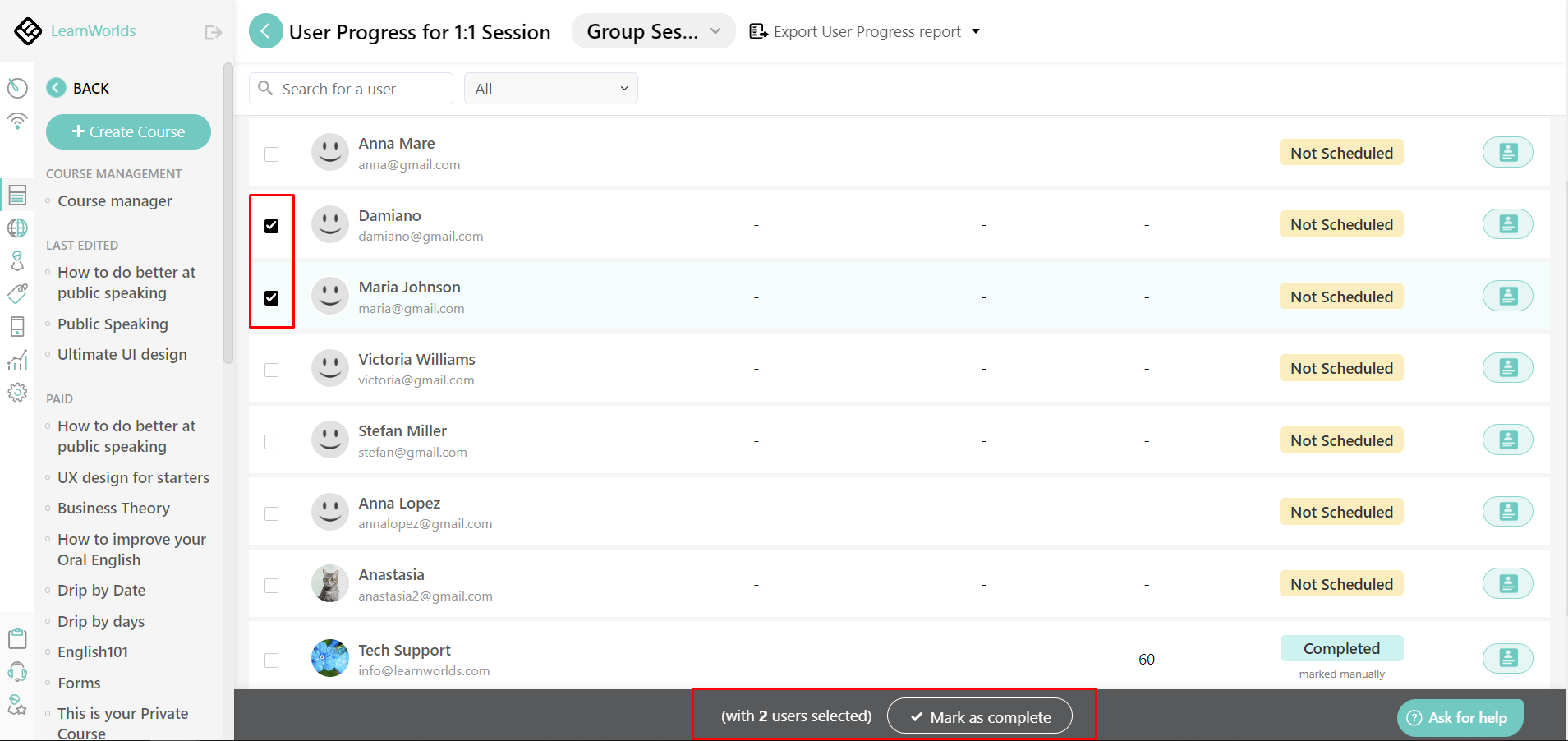Go back using the BACK button
The height and width of the screenshot is (741, 1568).
[78, 88]
